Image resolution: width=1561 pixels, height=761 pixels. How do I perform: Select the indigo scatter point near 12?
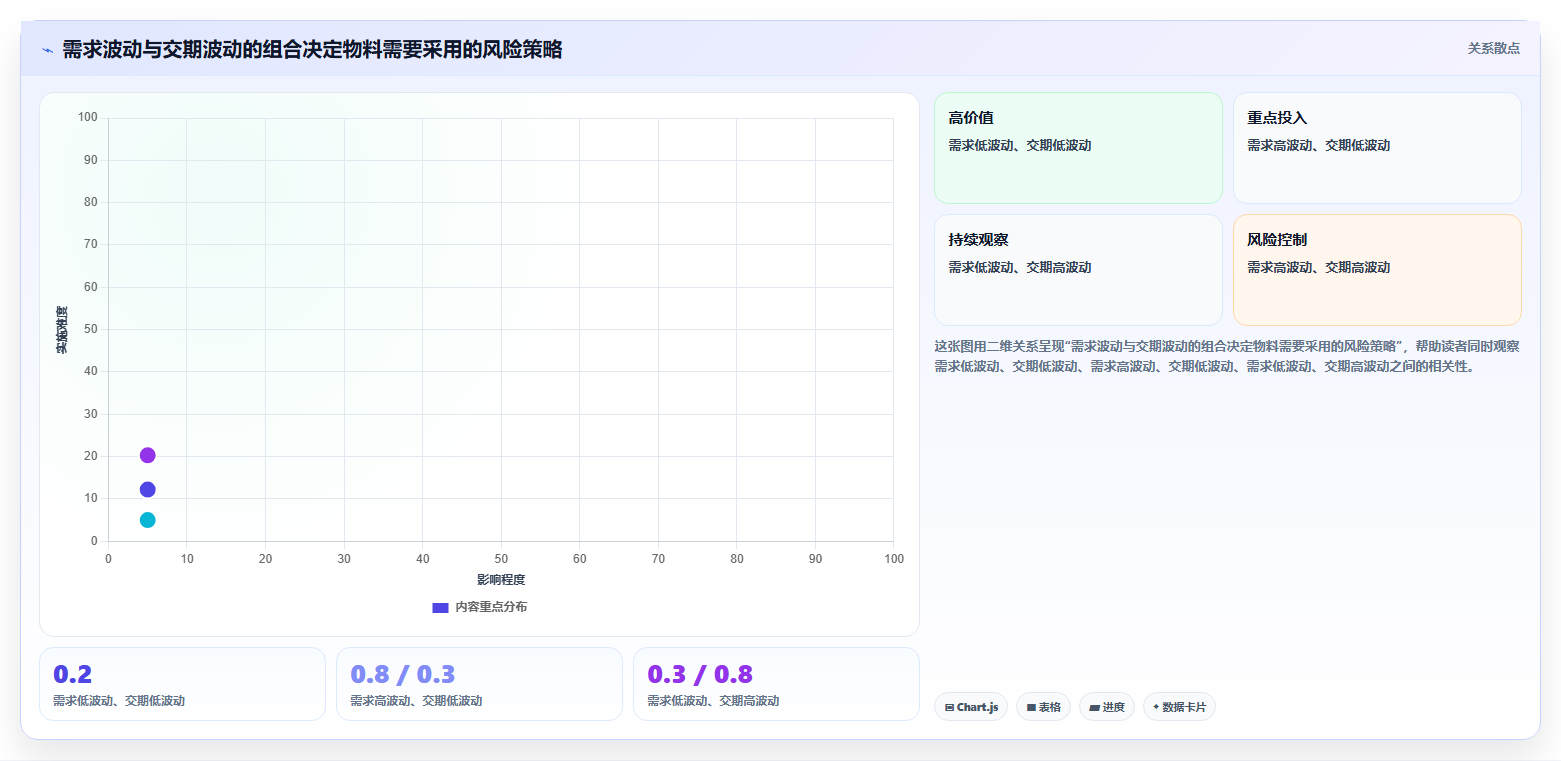point(147,489)
